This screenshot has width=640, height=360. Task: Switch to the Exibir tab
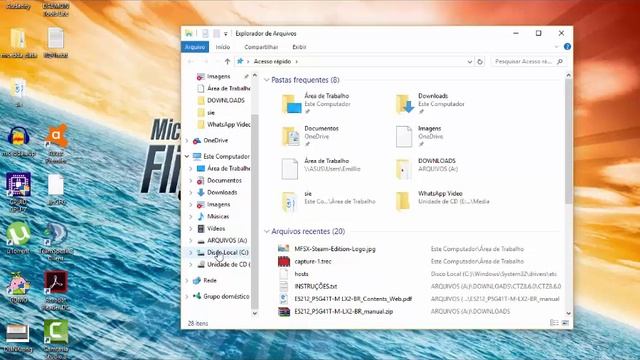pyautogui.click(x=299, y=47)
